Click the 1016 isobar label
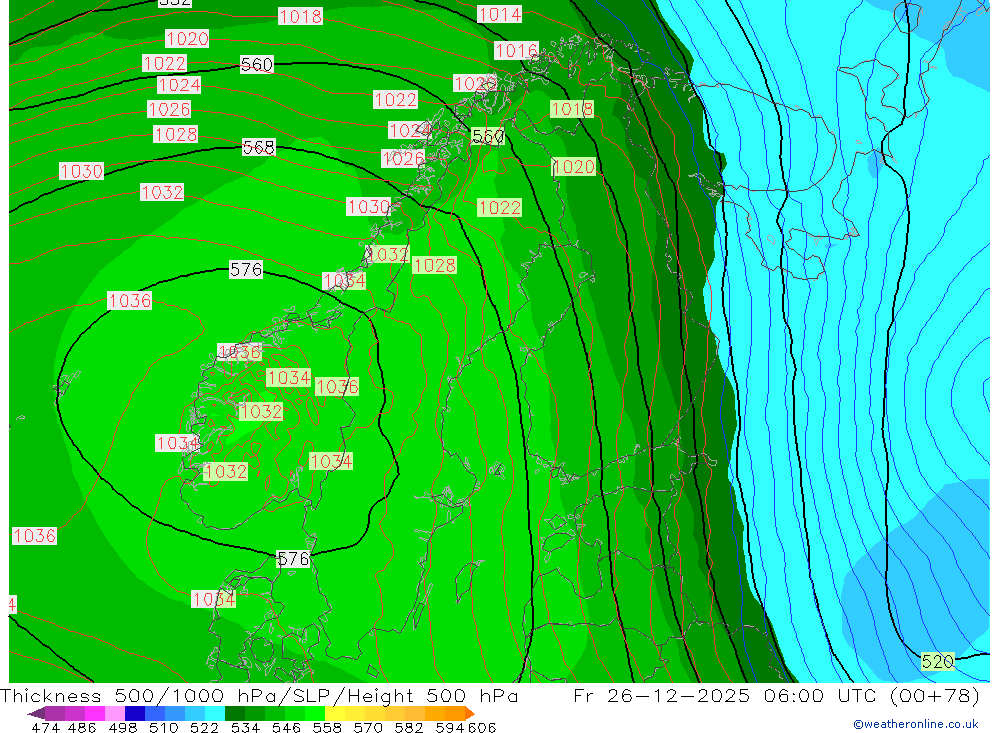 [516, 50]
